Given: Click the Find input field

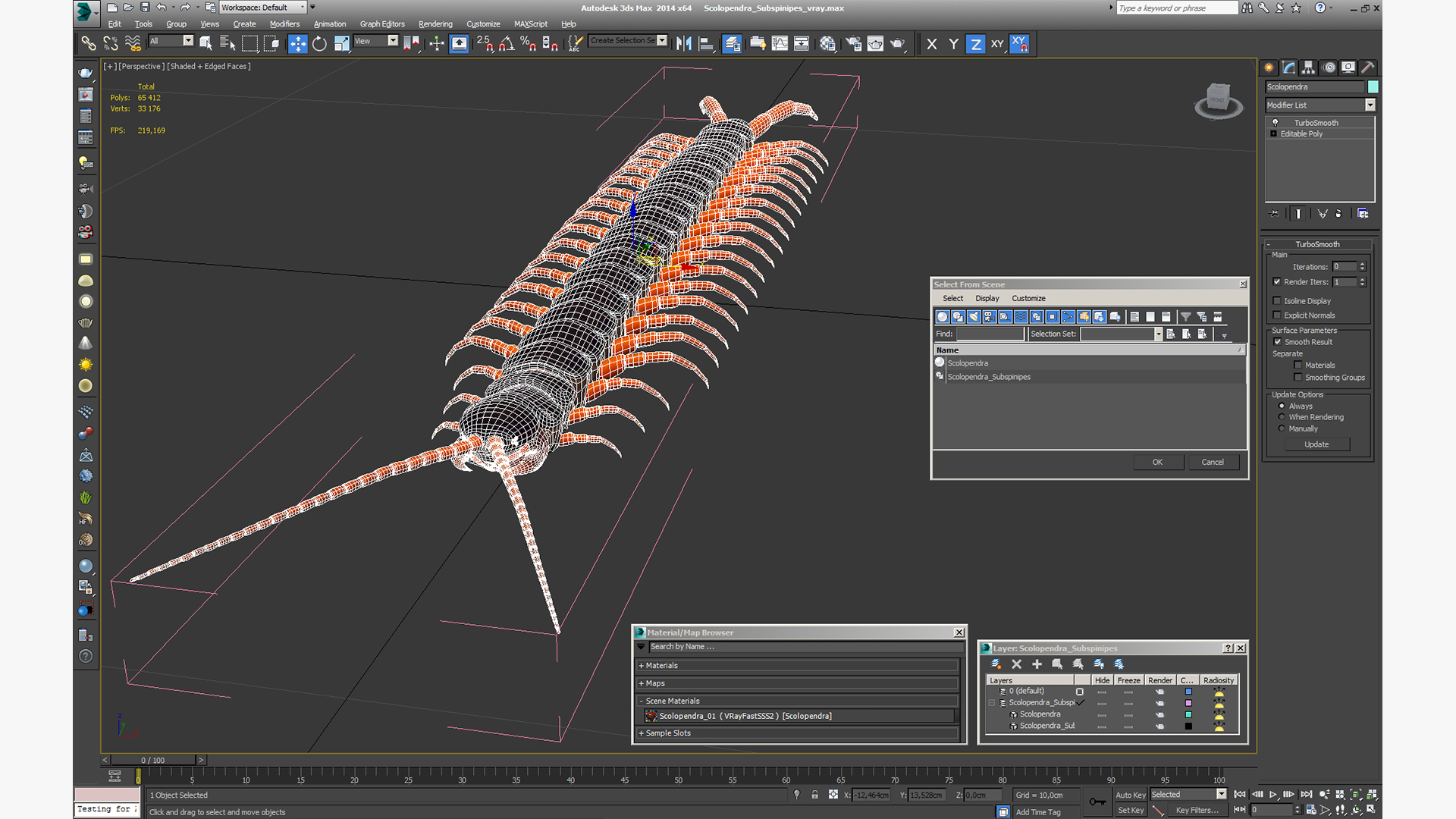Looking at the screenshot, I should [990, 334].
